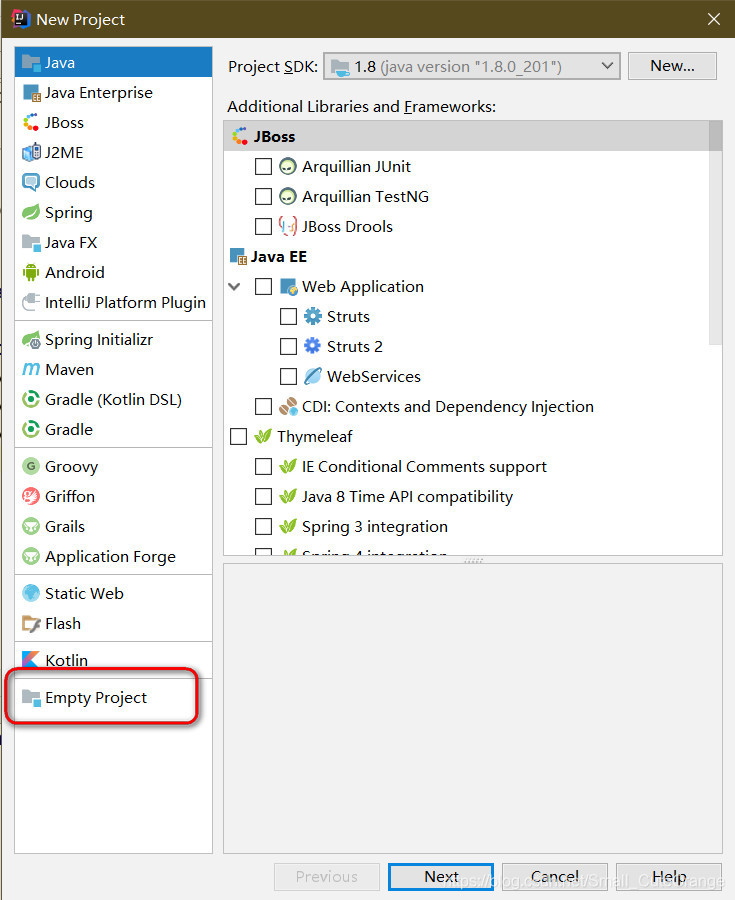Click the Java FX folder icon
The width and height of the screenshot is (735, 900).
click(31, 242)
